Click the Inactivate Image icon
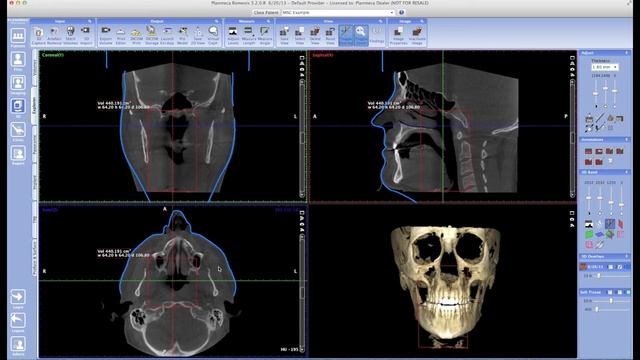 click(x=417, y=35)
